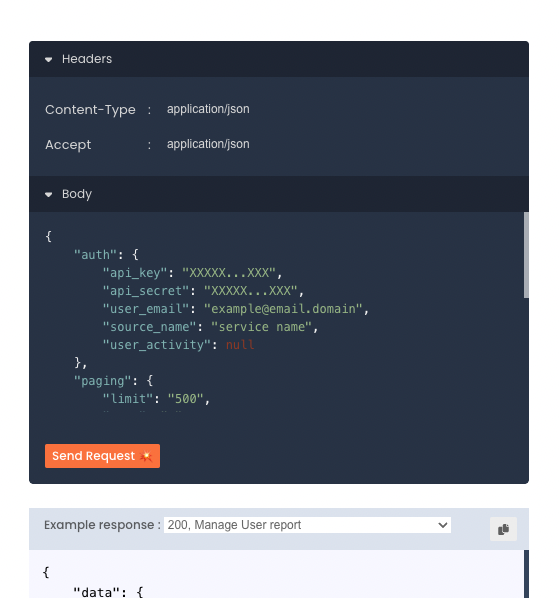Click the api_secret value in body
The width and height of the screenshot is (559, 598).
pos(250,291)
